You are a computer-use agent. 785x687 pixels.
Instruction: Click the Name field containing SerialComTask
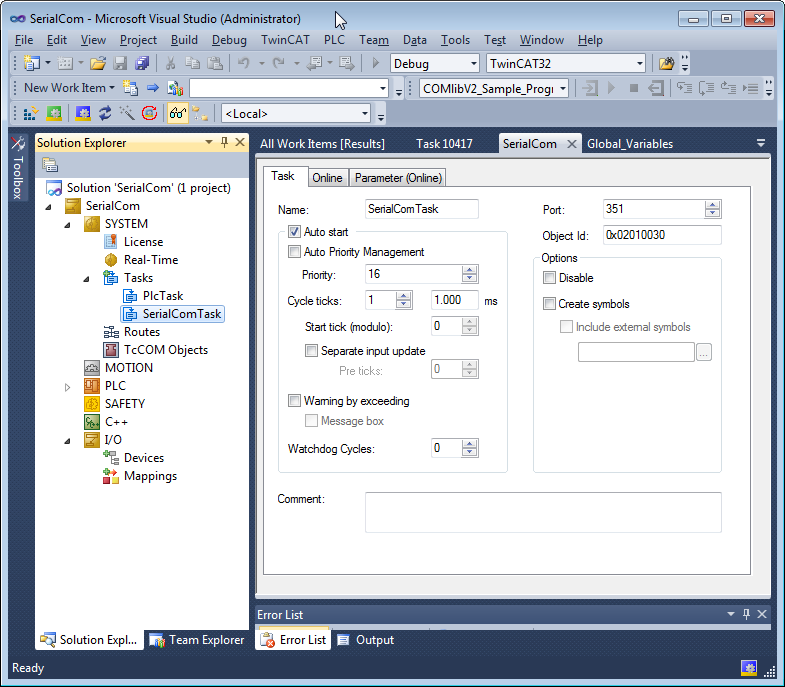[422, 209]
